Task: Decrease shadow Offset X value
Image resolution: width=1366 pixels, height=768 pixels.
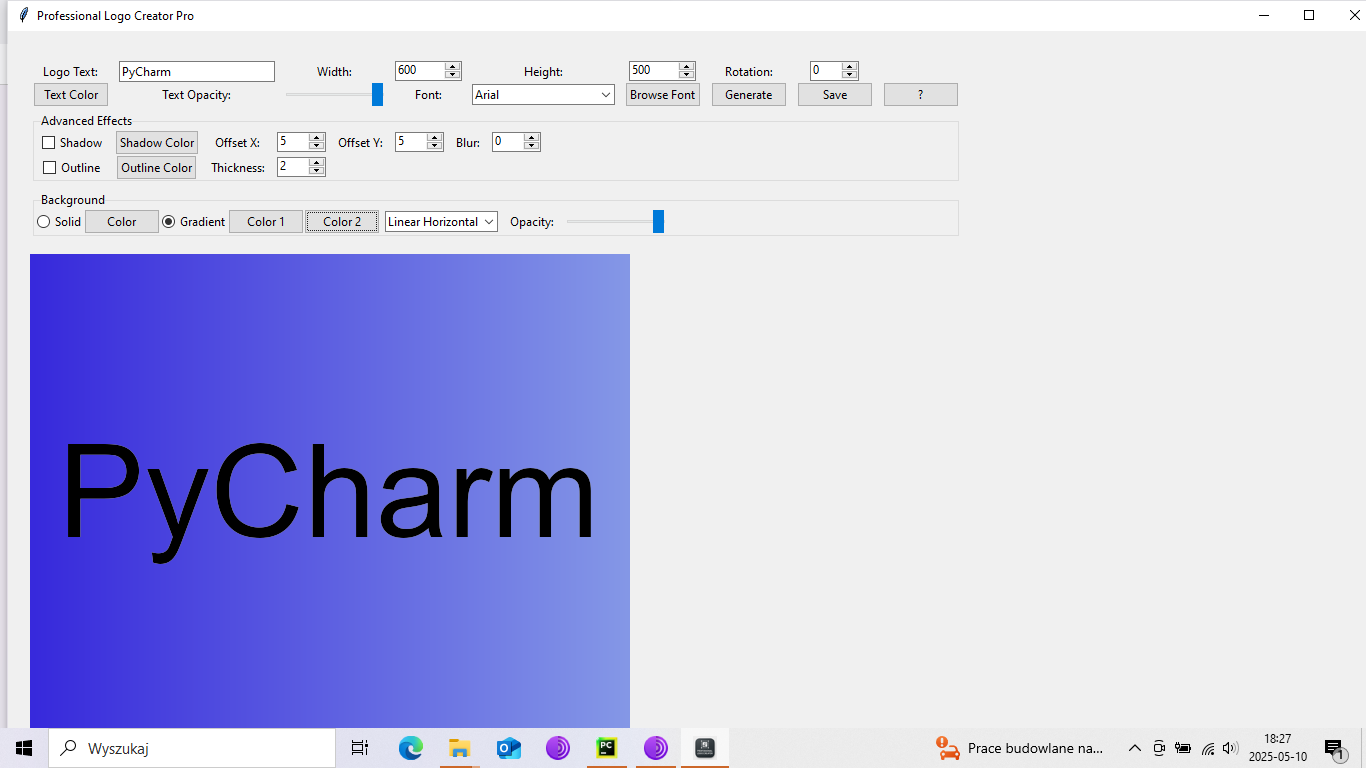Action: click(317, 147)
